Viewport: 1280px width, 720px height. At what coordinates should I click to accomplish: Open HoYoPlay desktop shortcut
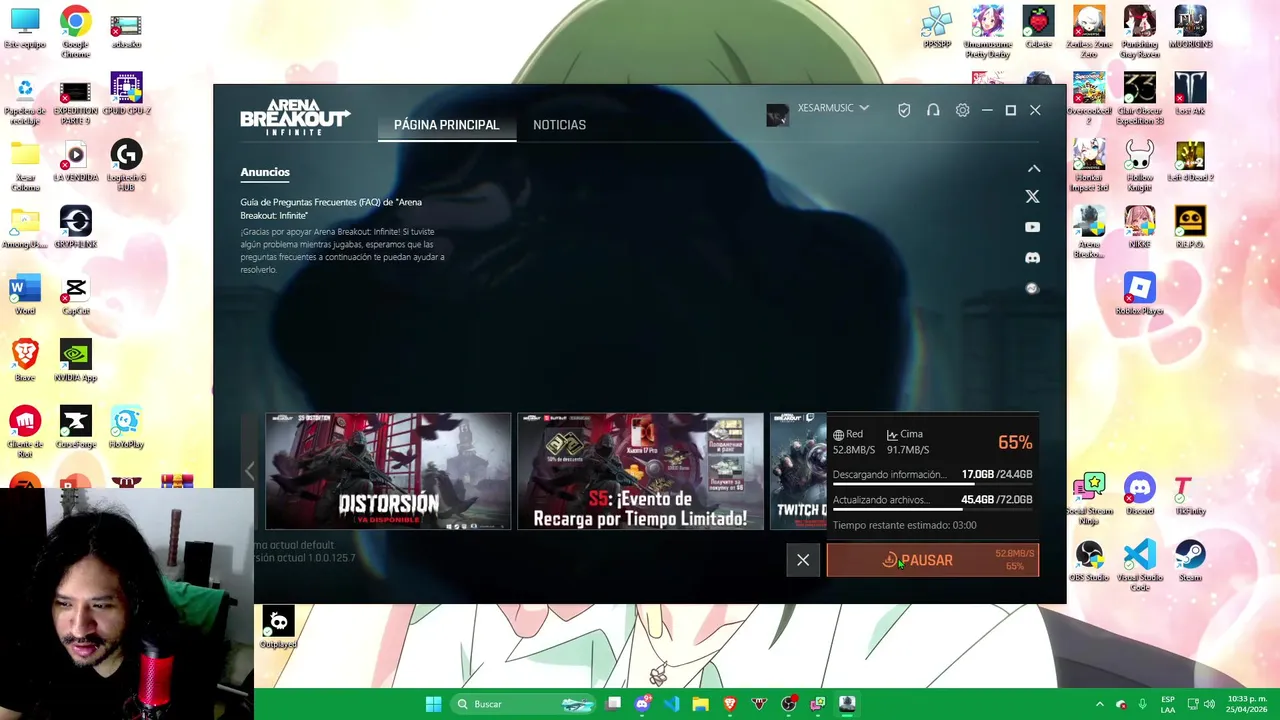point(126,429)
